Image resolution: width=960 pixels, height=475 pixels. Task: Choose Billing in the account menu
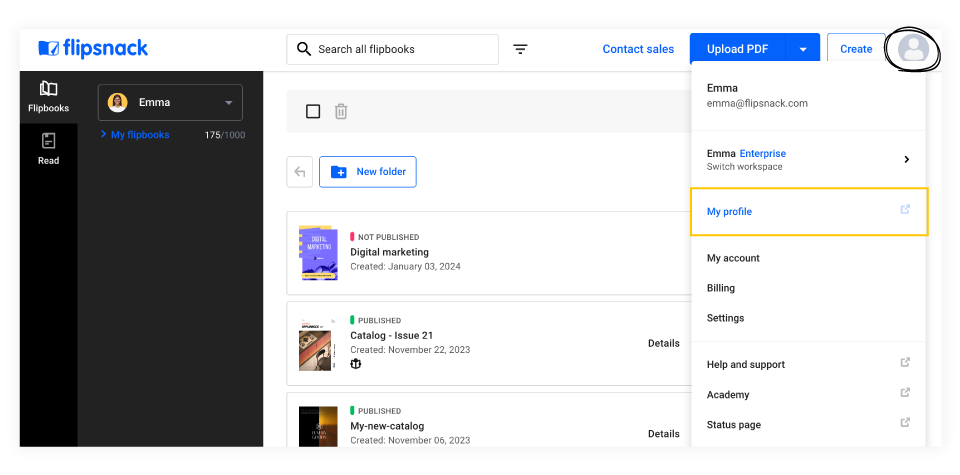[721, 288]
